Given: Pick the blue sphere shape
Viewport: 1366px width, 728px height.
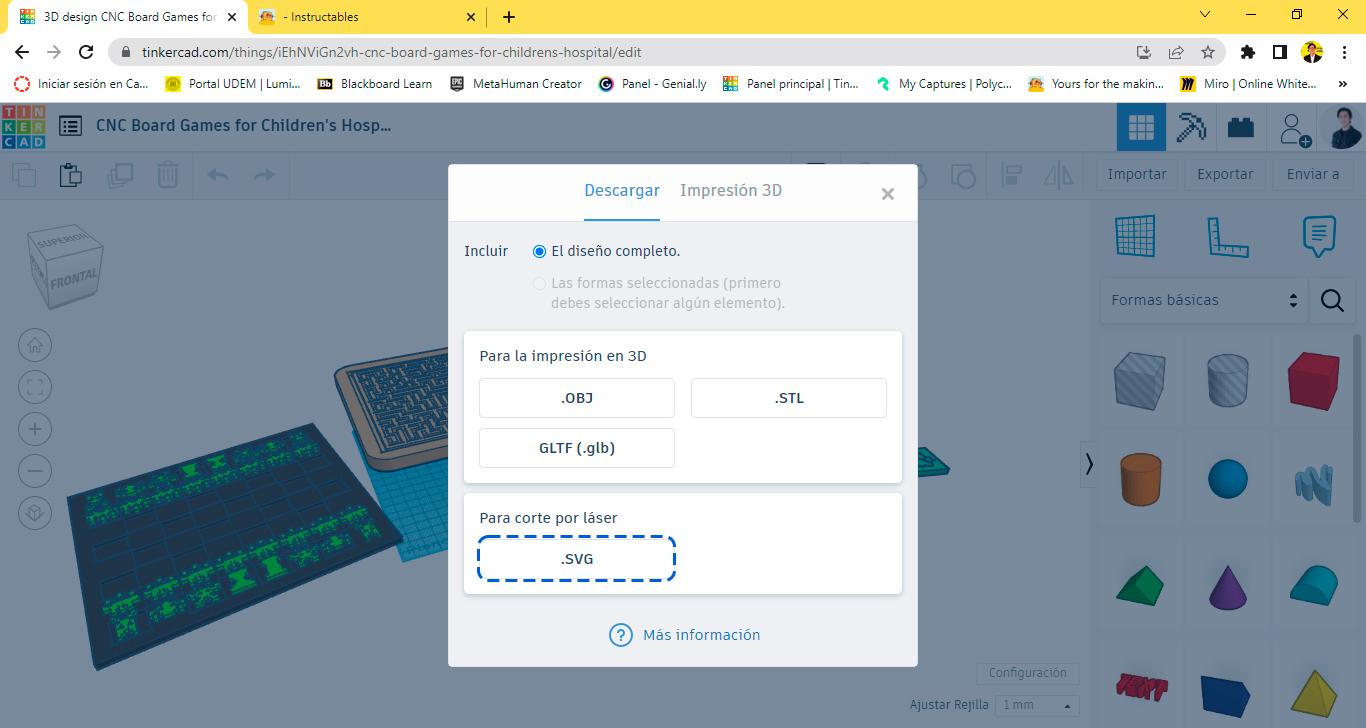Looking at the screenshot, I should (x=1228, y=479).
